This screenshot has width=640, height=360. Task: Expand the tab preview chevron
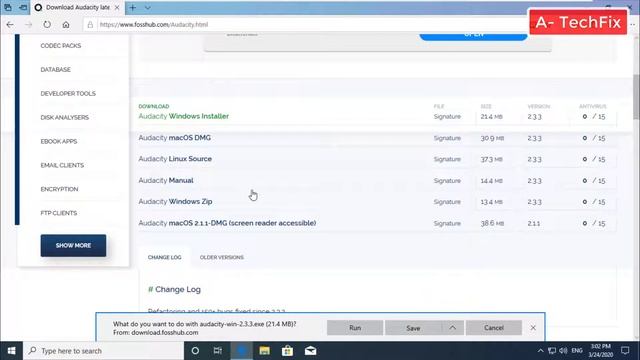147,7
